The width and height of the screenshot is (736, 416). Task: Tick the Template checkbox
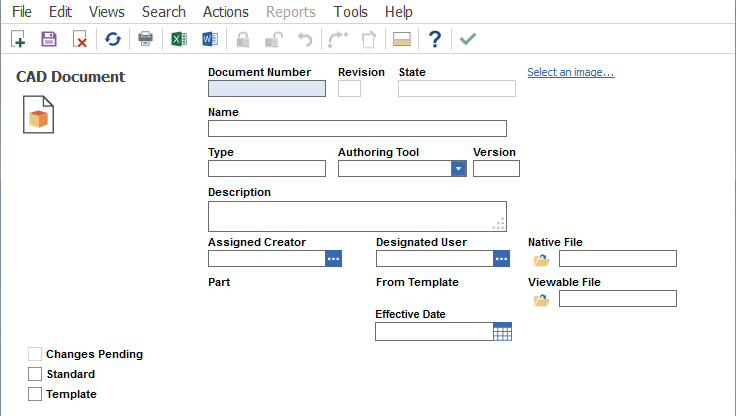pos(35,394)
